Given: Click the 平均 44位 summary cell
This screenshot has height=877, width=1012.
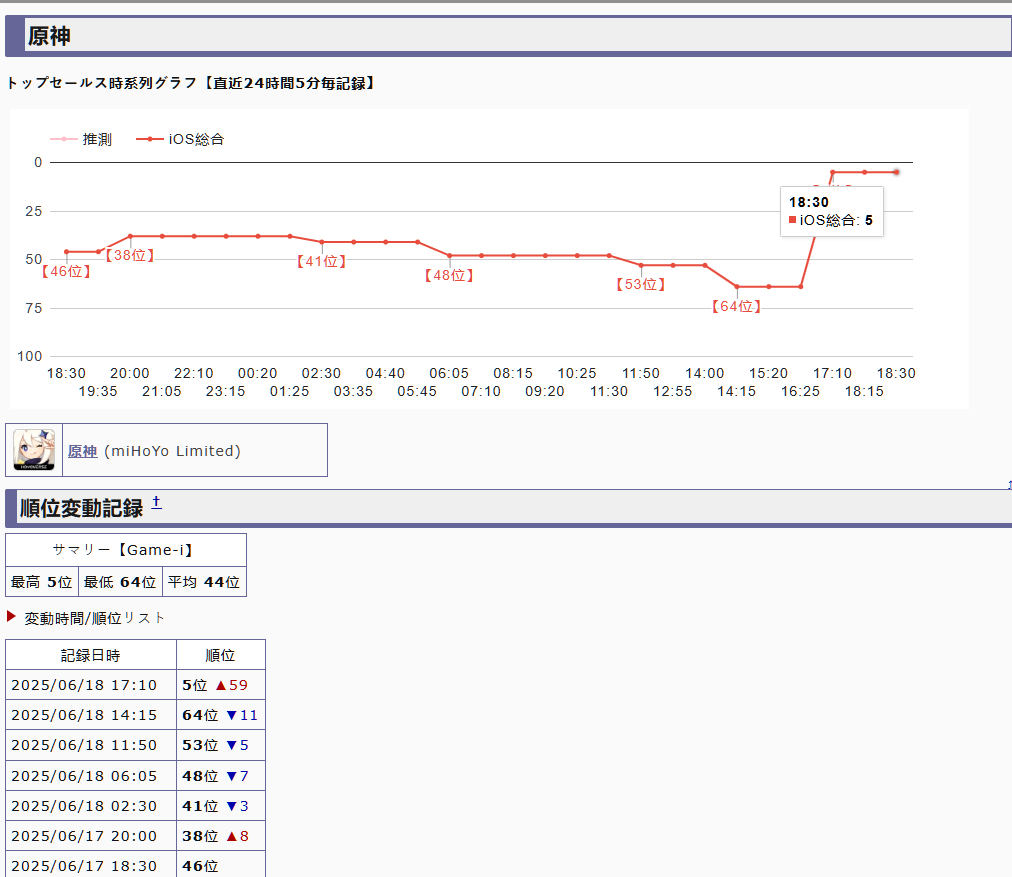Looking at the screenshot, I should (204, 582).
